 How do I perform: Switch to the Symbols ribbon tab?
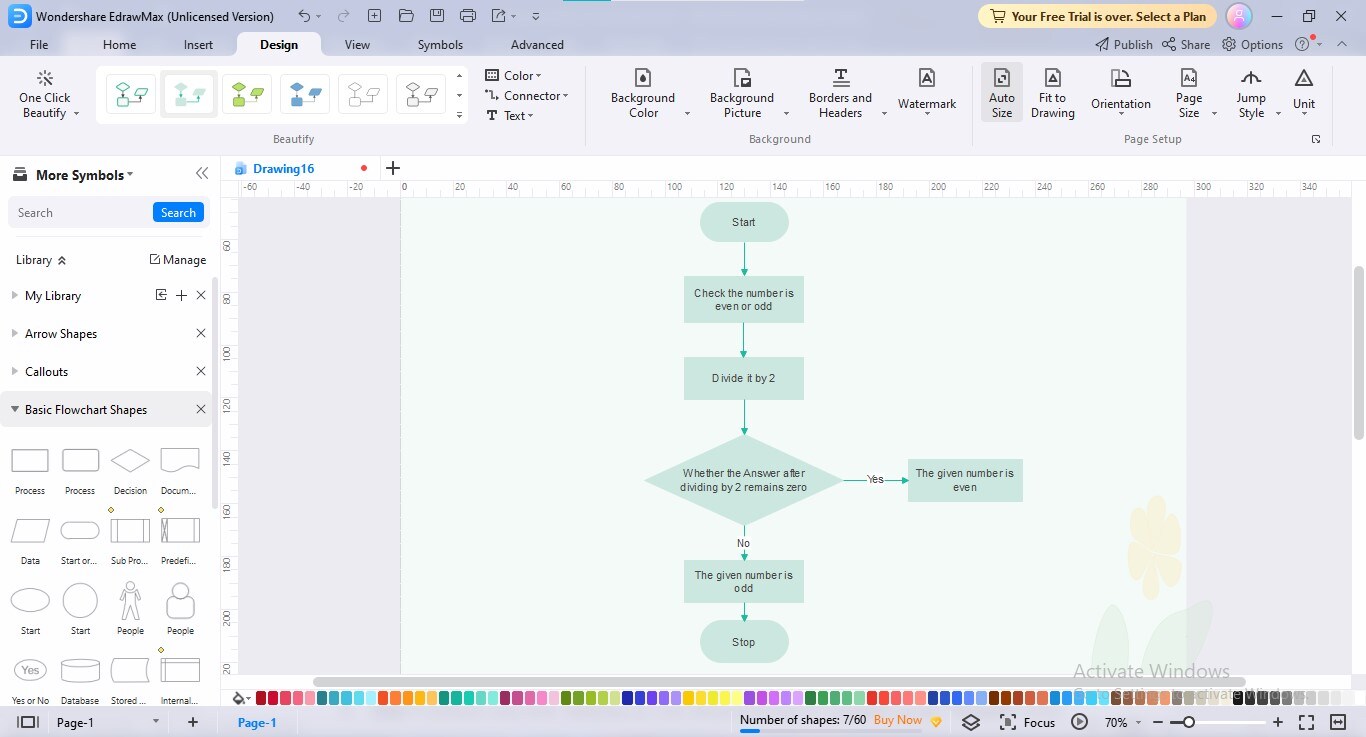(x=440, y=44)
